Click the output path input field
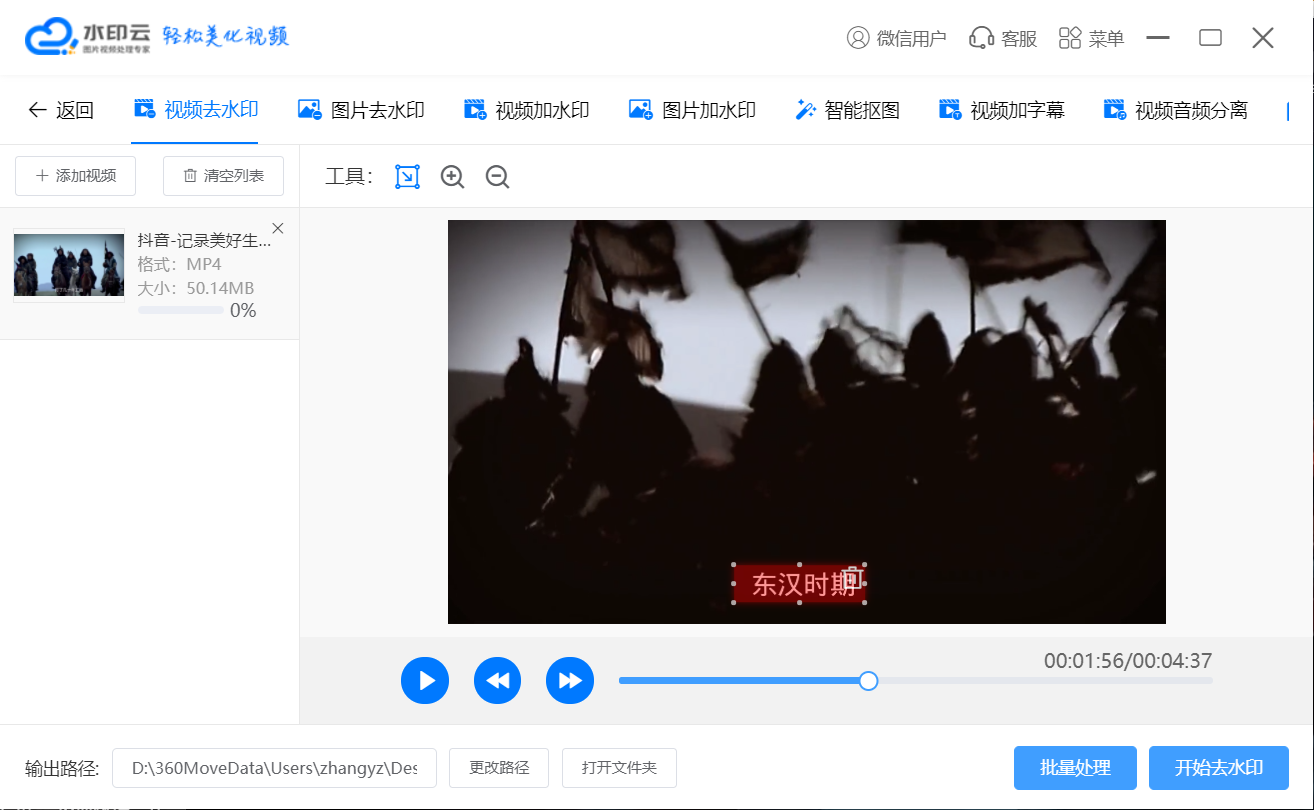 (x=274, y=768)
